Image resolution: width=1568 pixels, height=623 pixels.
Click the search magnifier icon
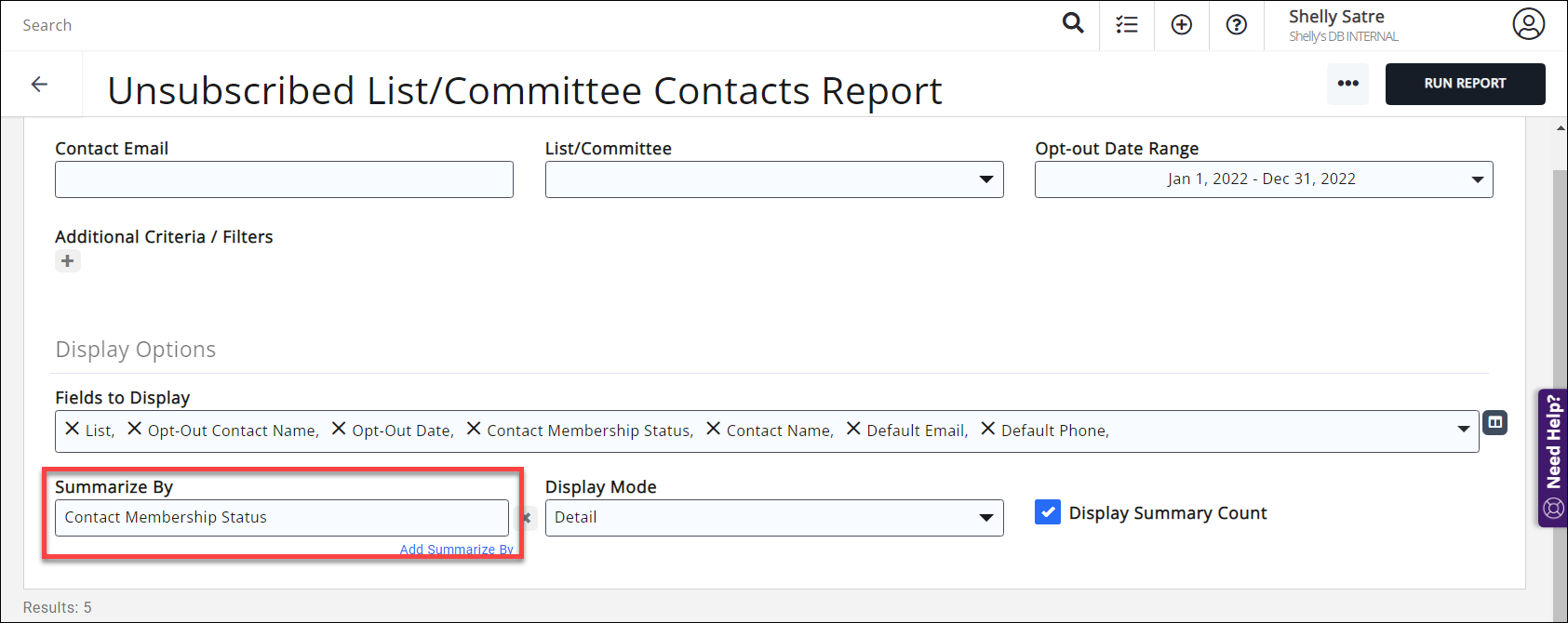pos(1073,24)
